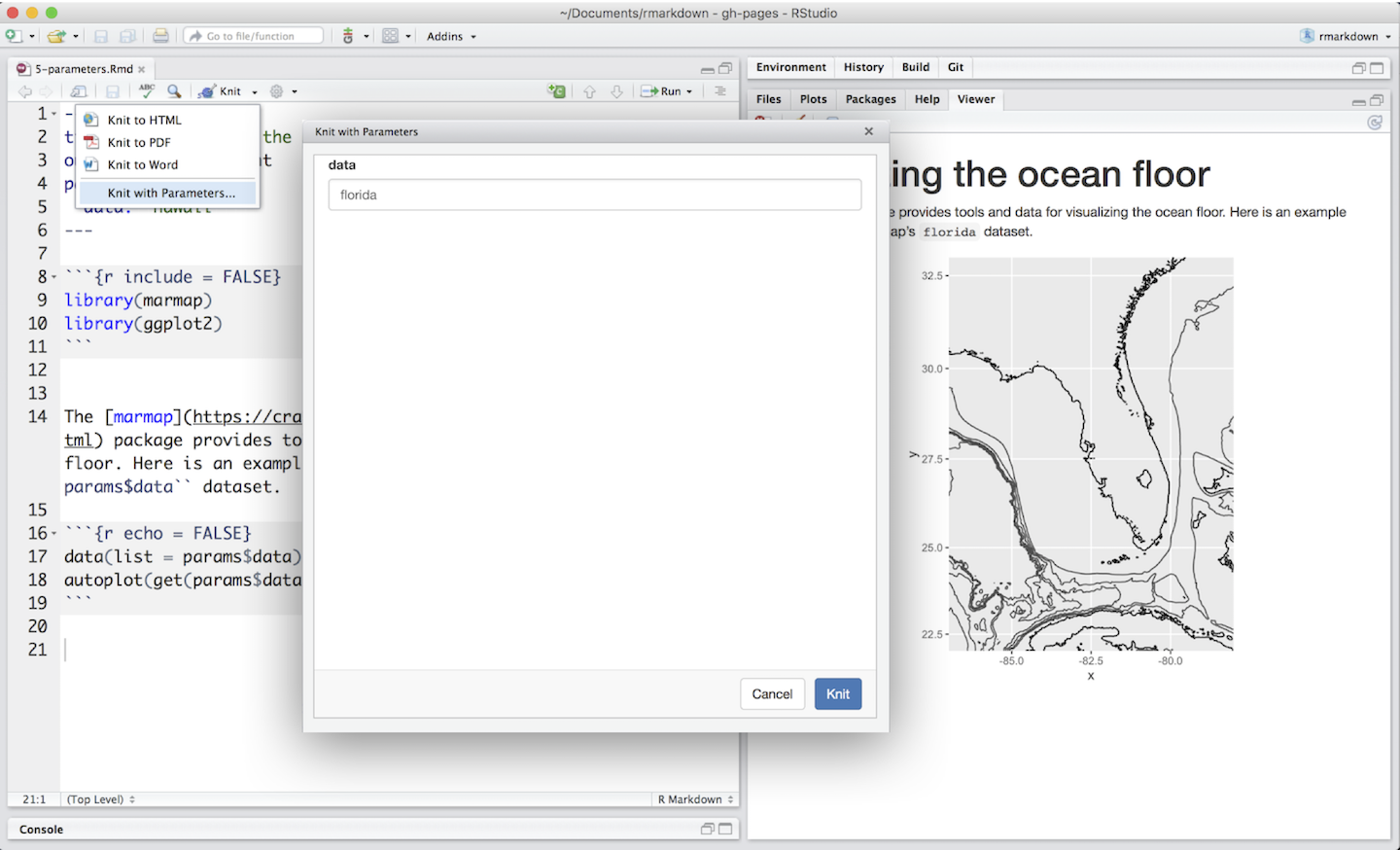Choose Knit to PDF from the menu
The image size is (1400, 850).
point(167,142)
